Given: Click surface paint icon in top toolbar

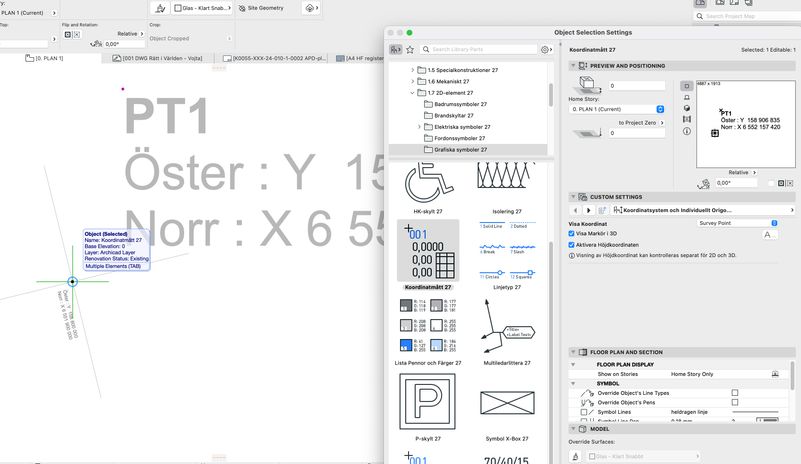Looking at the screenshot, I should tap(160, 8).
